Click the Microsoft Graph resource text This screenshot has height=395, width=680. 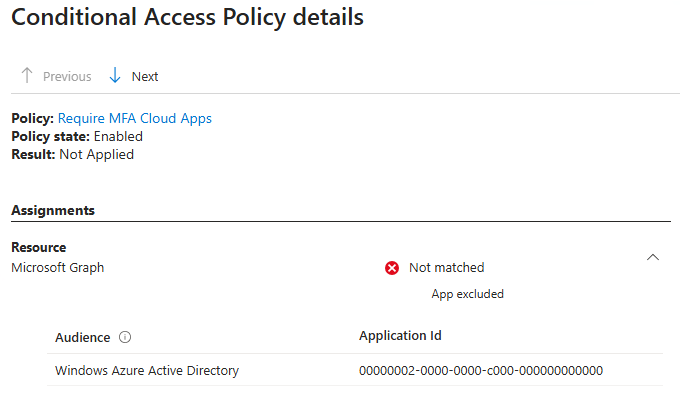pos(58,268)
